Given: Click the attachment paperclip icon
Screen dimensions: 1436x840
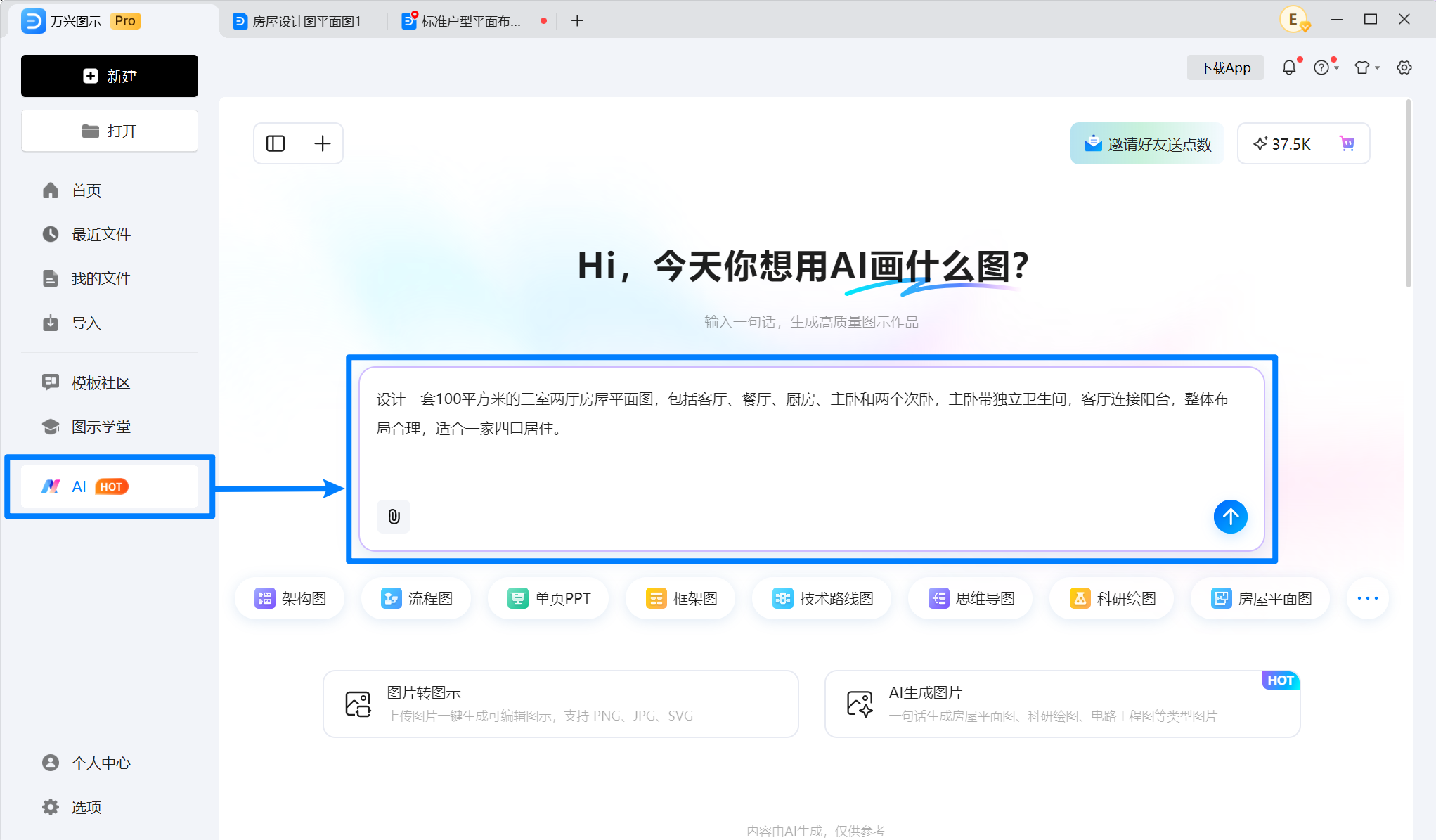Looking at the screenshot, I should (394, 517).
